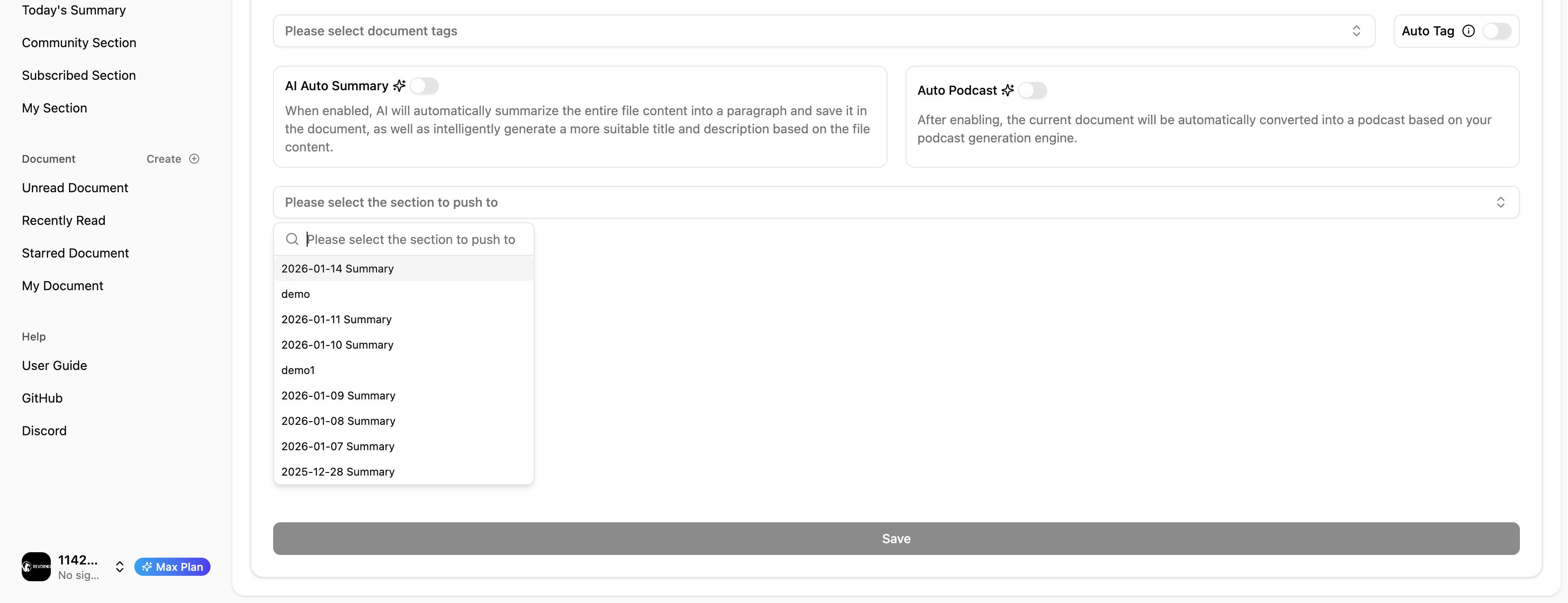Click the search magnifier icon in dropdown
Image resolution: width=1568 pixels, height=603 pixels.
(292, 239)
